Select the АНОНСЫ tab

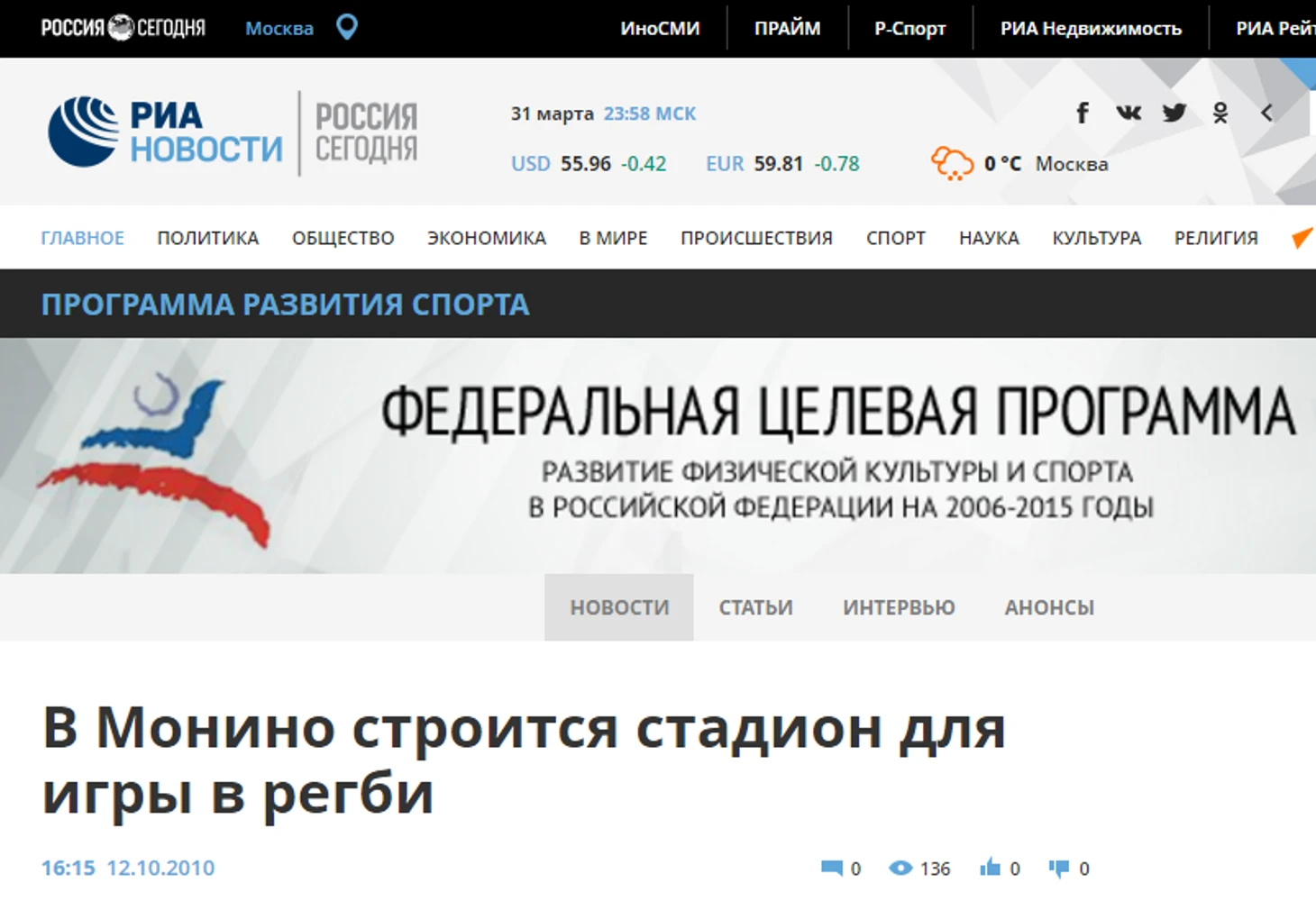click(x=1049, y=607)
